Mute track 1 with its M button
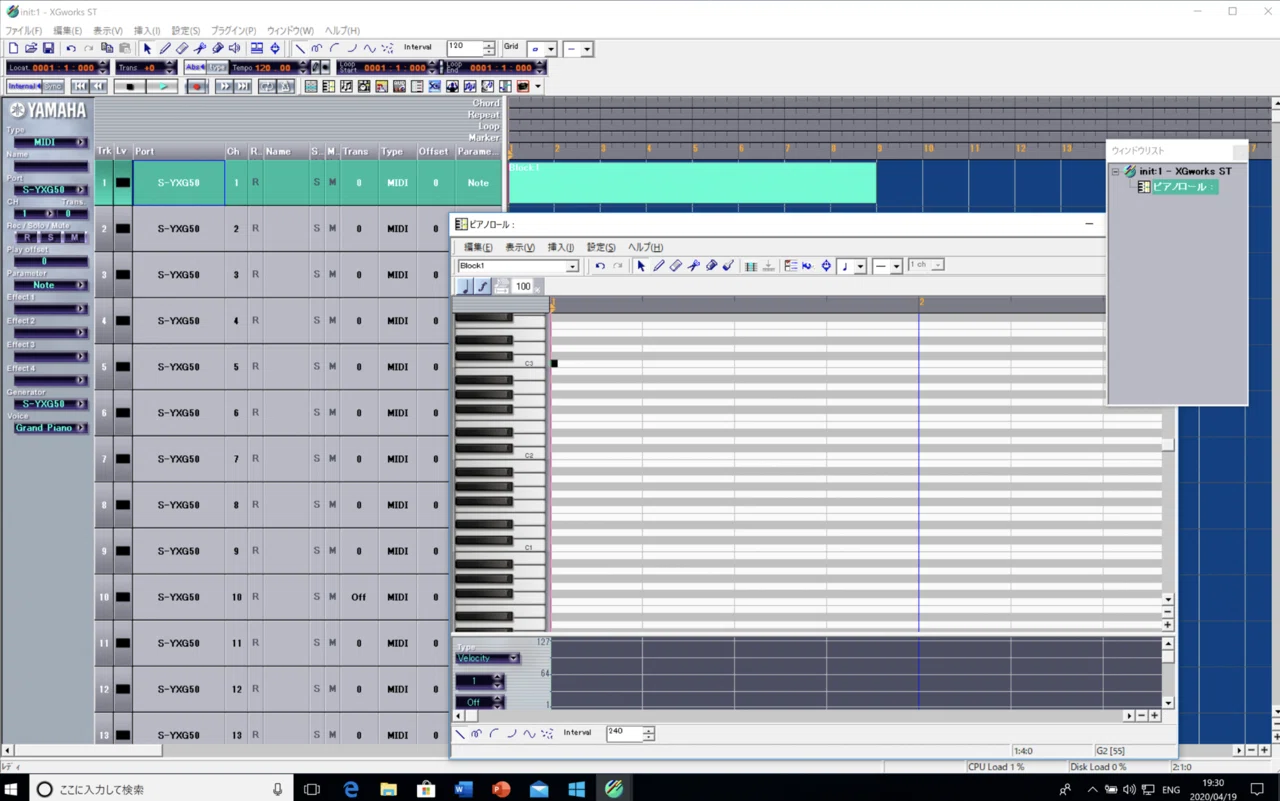Screen dimensions: 1280x801 click(x=332, y=183)
